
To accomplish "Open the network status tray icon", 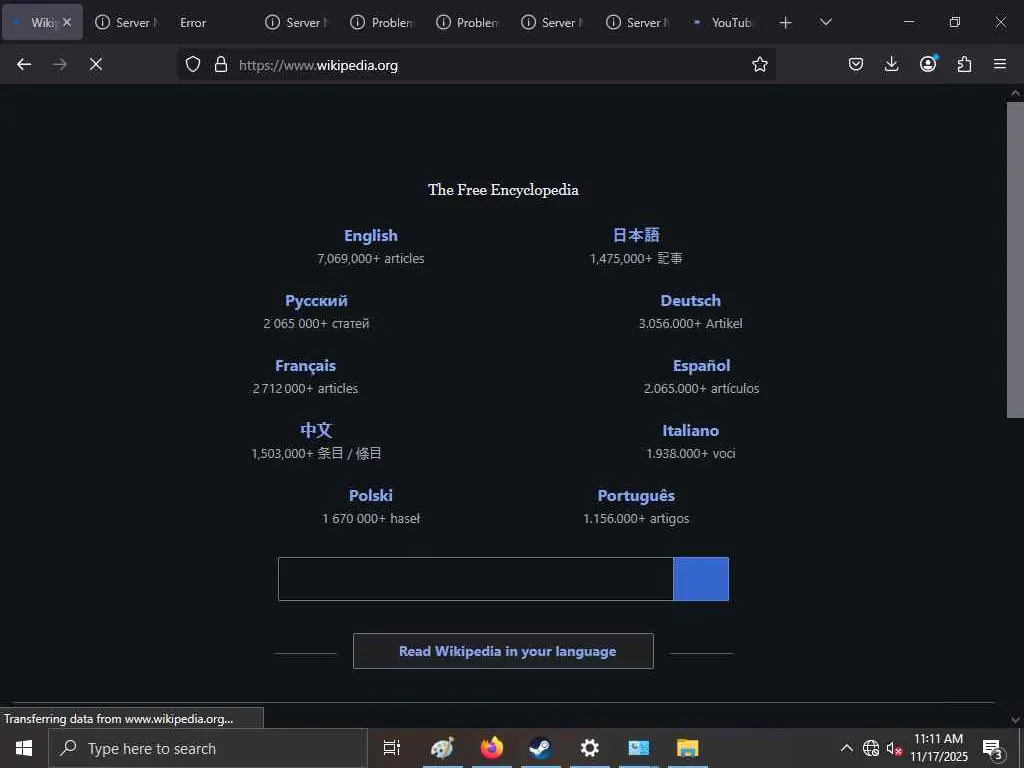I will tap(871, 748).
